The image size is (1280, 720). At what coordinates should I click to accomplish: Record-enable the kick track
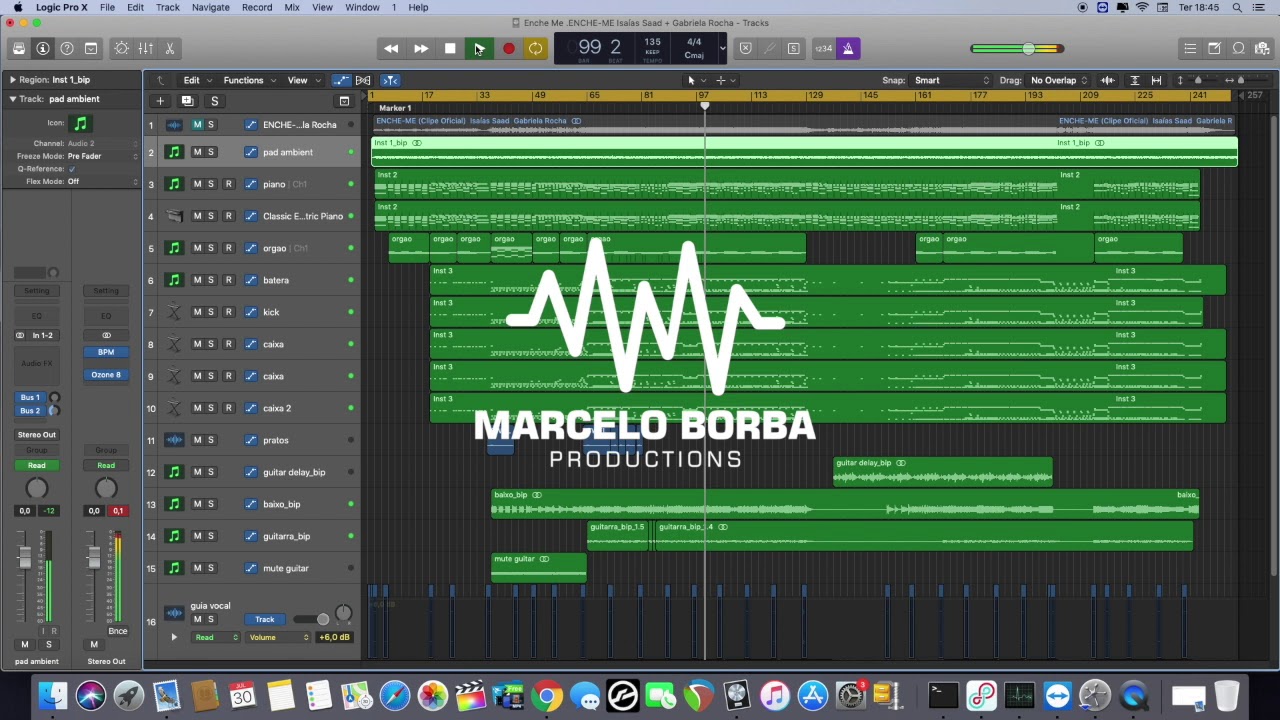(228, 312)
